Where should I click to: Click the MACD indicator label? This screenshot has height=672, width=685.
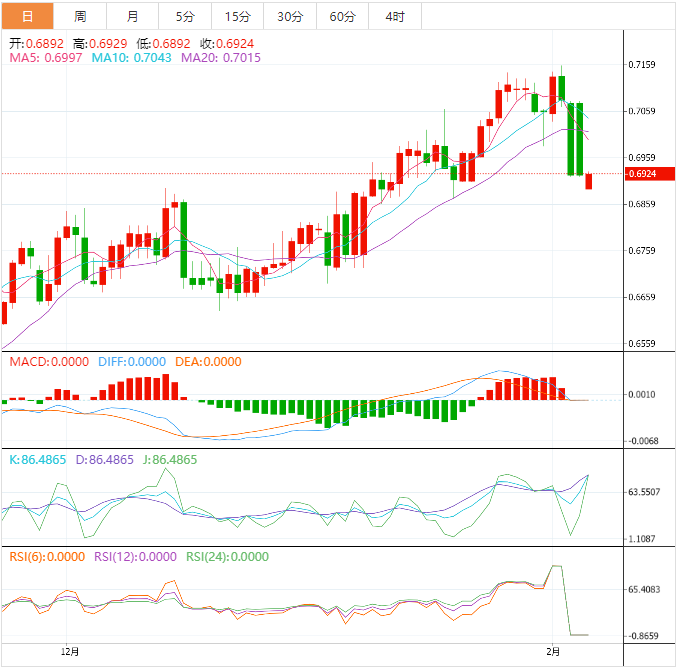pos(49,362)
